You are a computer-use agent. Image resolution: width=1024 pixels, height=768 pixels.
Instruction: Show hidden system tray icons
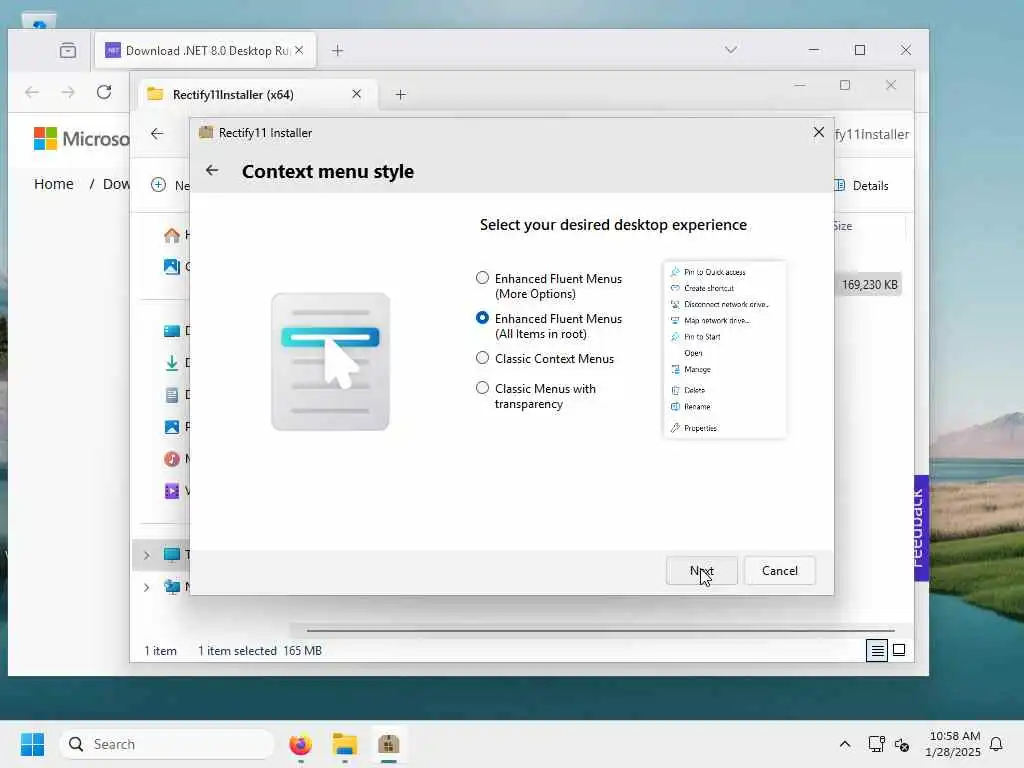pos(844,744)
